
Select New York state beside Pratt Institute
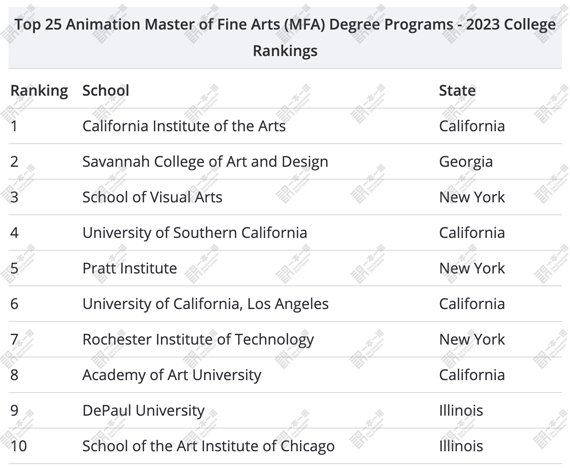point(472,268)
